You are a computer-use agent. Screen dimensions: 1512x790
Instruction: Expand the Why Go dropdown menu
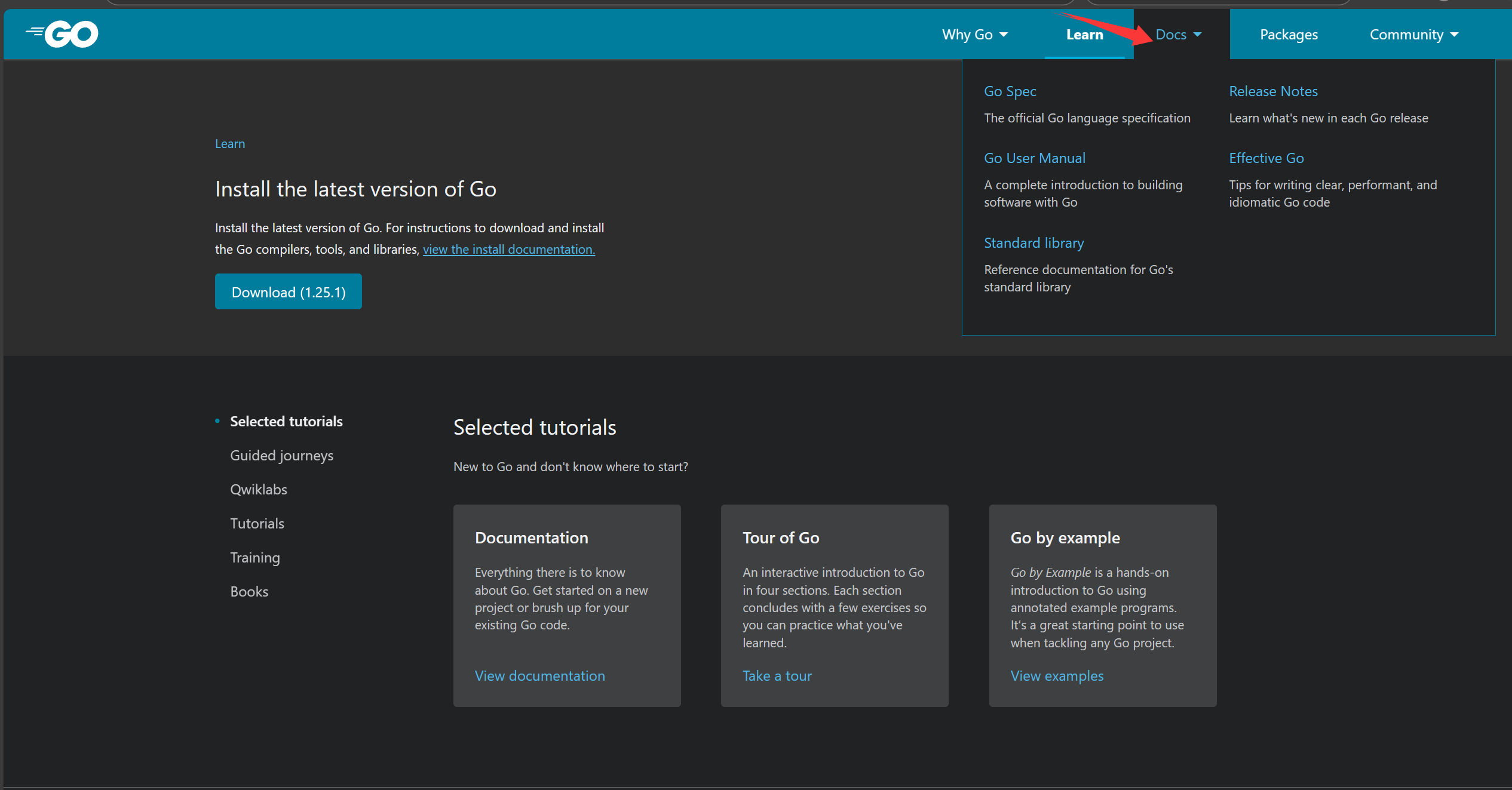coord(974,35)
